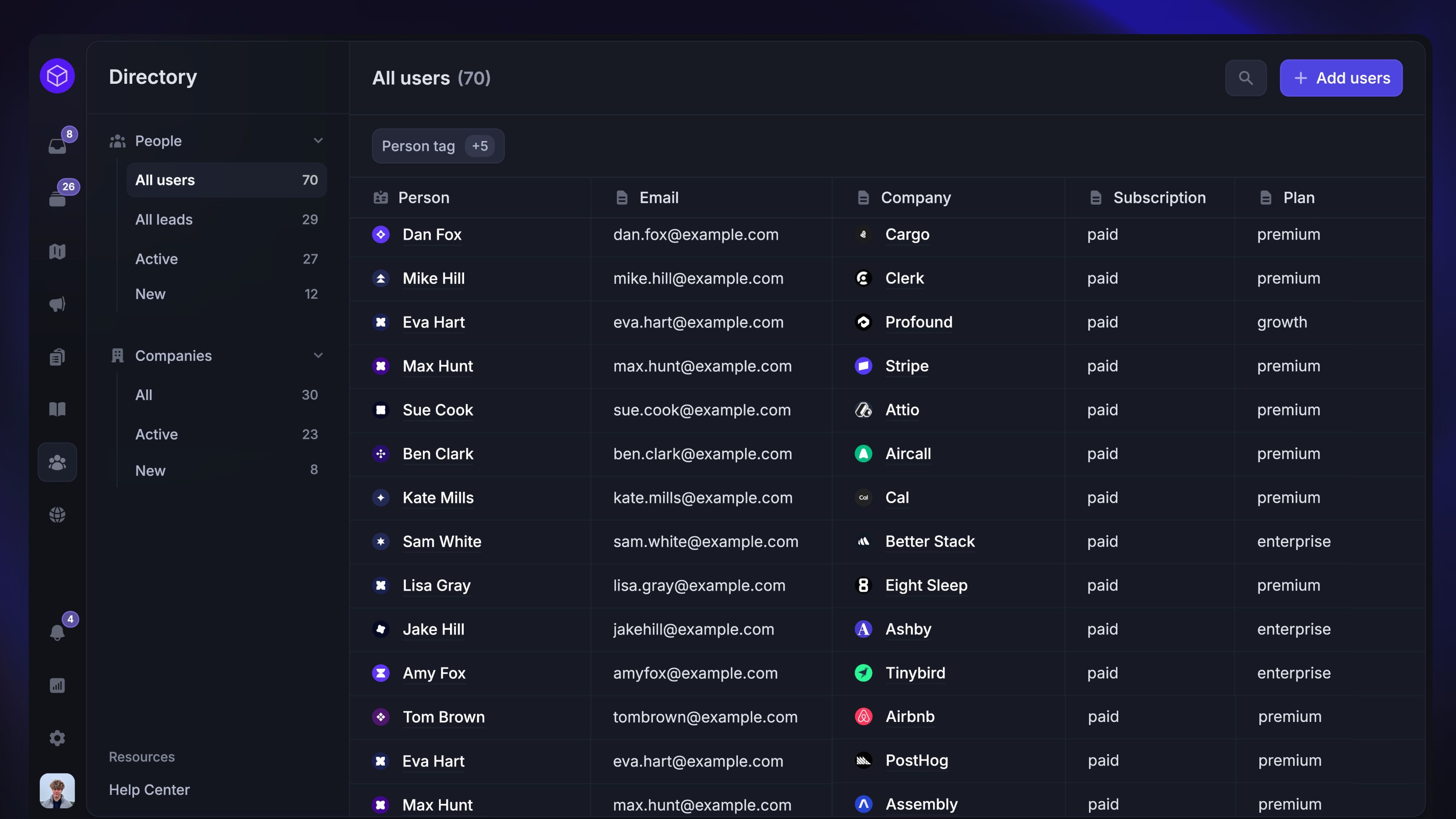This screenshot has height=819, width=1456.
Task: Click the PostHog company logo icon
Action: [x=864, y=761]
